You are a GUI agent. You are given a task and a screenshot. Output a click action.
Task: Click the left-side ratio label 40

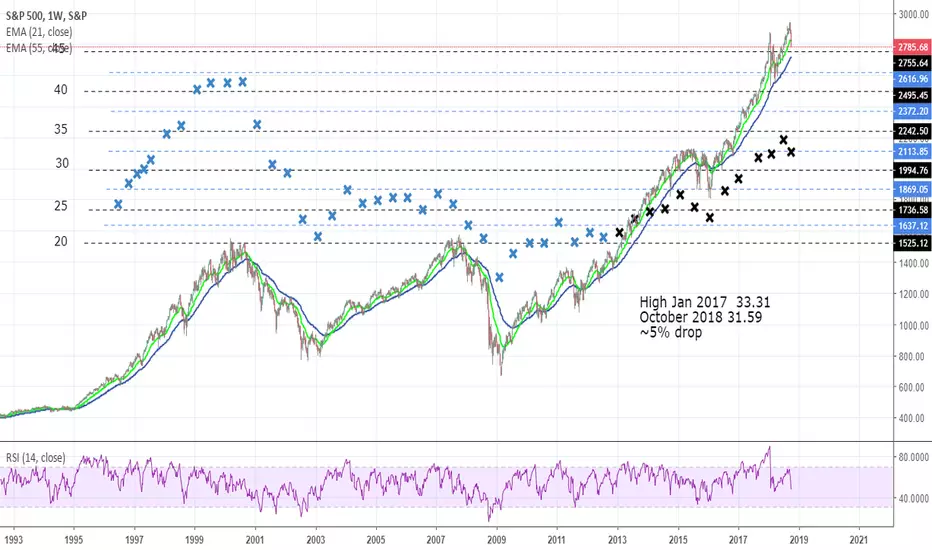click(61, 90)
